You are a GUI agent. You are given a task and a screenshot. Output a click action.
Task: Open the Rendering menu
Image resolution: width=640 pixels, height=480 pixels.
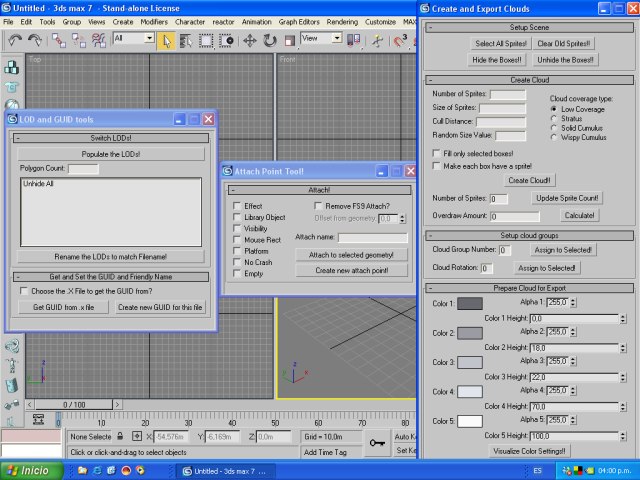pyautogui.click(x=342, y=21)
